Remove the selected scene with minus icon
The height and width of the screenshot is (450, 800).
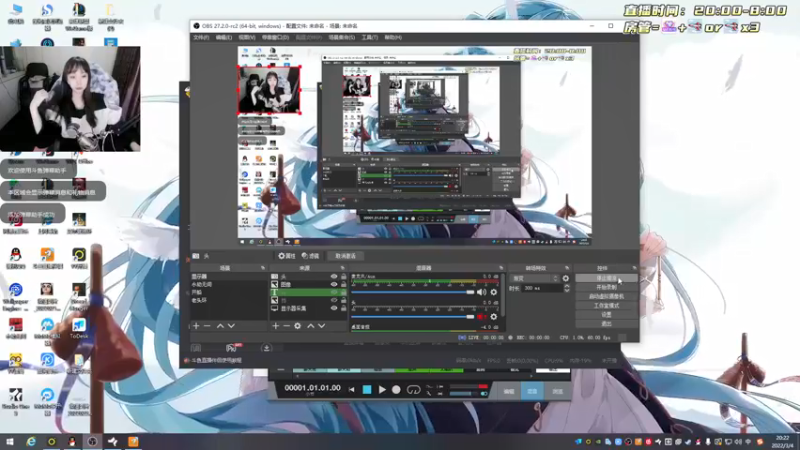207,326
